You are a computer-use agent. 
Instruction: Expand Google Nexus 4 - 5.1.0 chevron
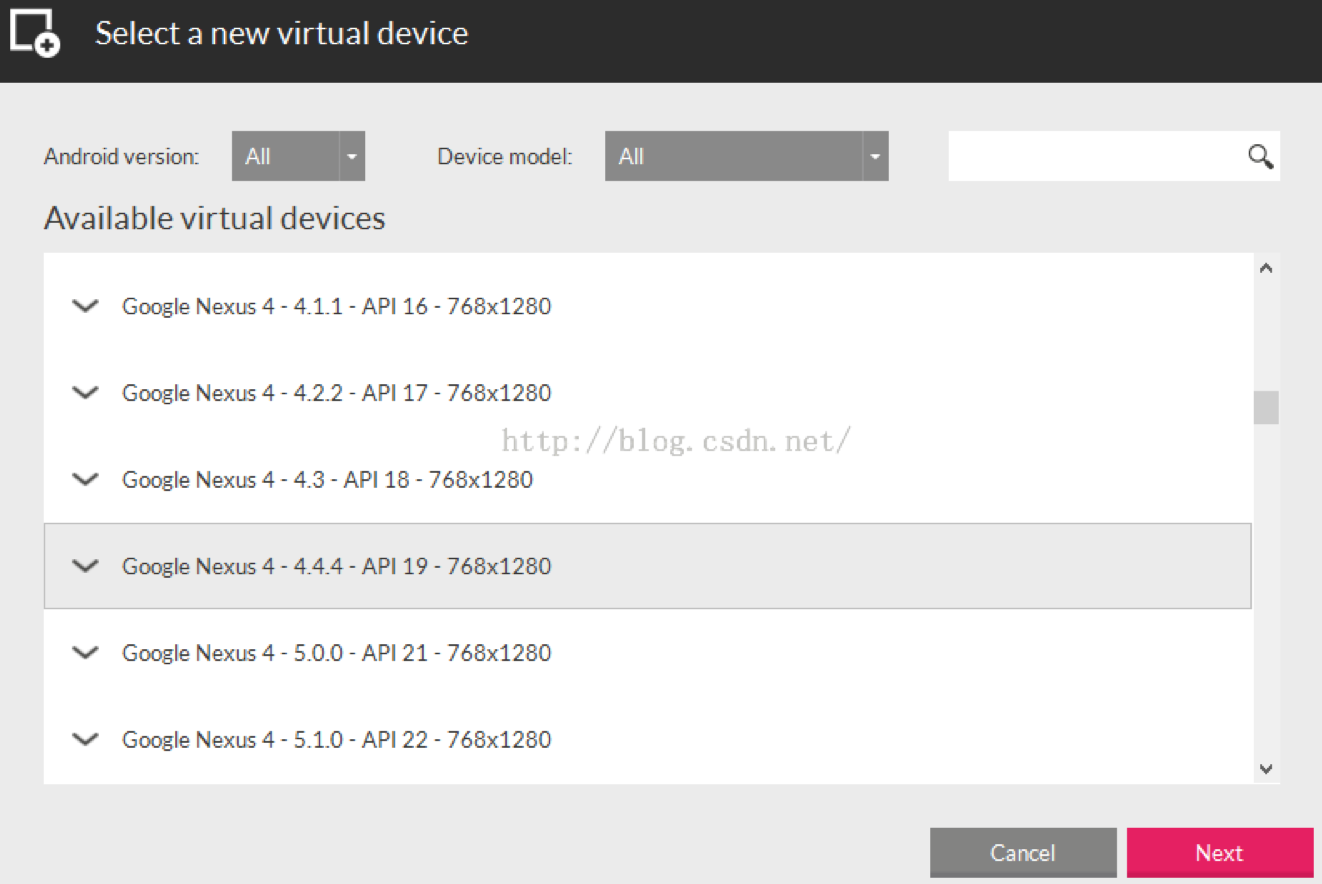[87, 739]
